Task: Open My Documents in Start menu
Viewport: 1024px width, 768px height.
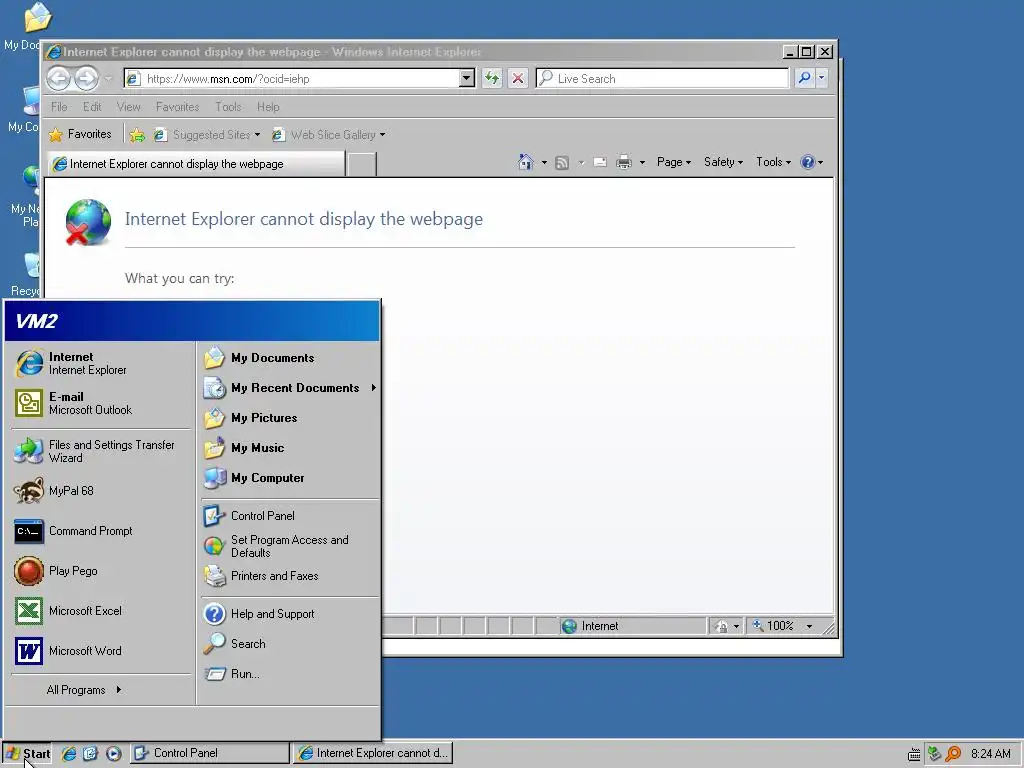Action: 289,358
